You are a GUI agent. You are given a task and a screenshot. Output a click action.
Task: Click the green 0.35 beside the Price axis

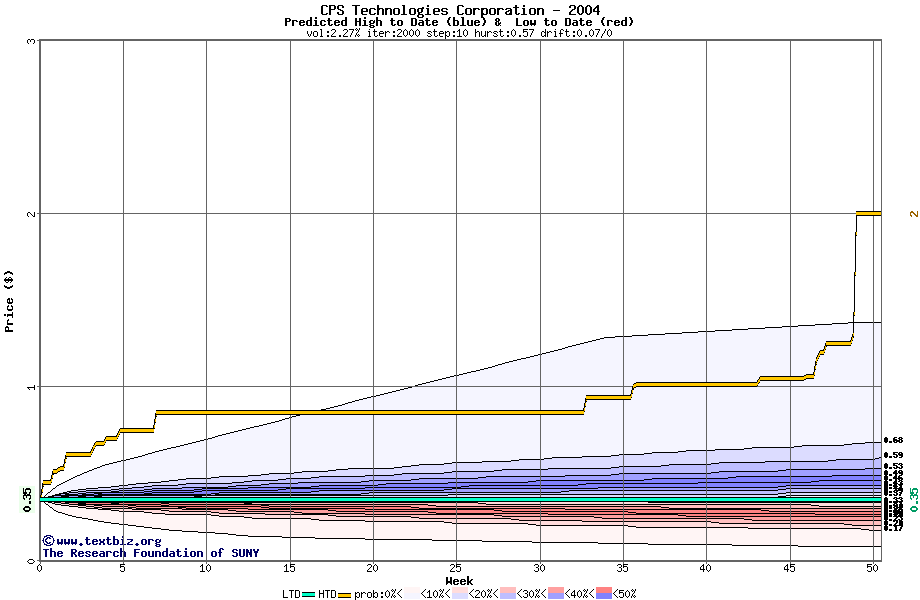pos(28,499)
